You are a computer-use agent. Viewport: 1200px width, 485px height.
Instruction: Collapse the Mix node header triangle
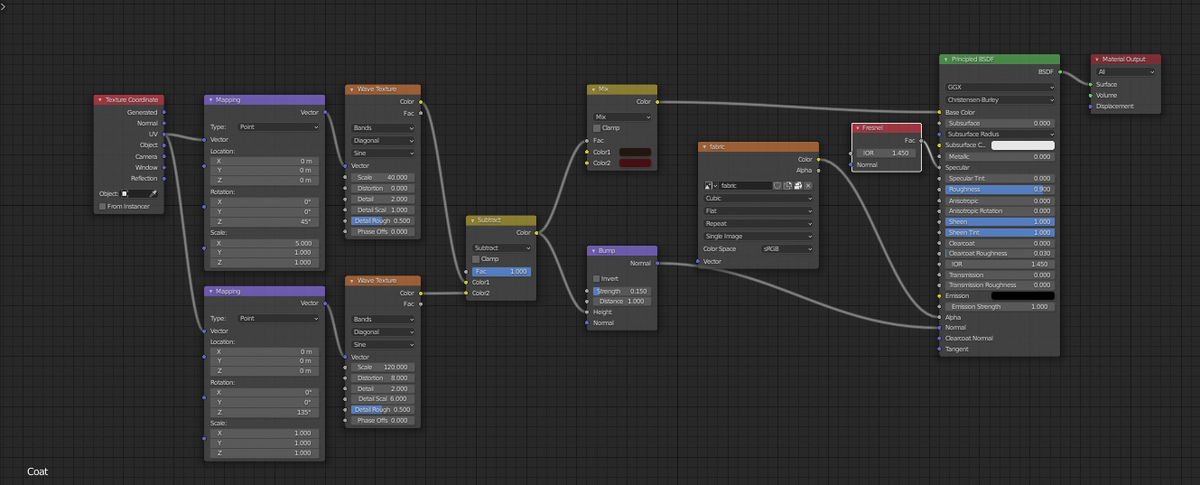point(594,89)
